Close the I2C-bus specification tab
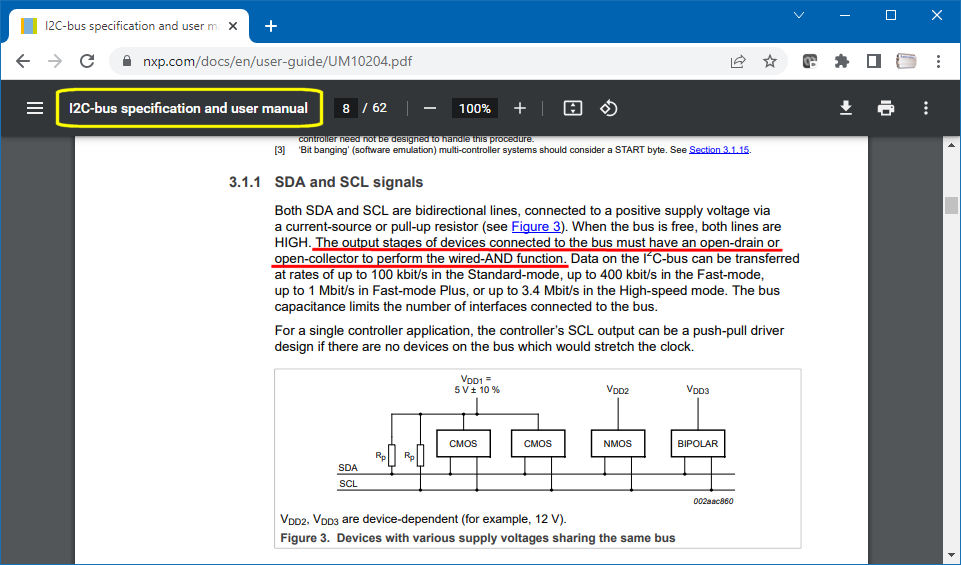 [x=233, y=26]
